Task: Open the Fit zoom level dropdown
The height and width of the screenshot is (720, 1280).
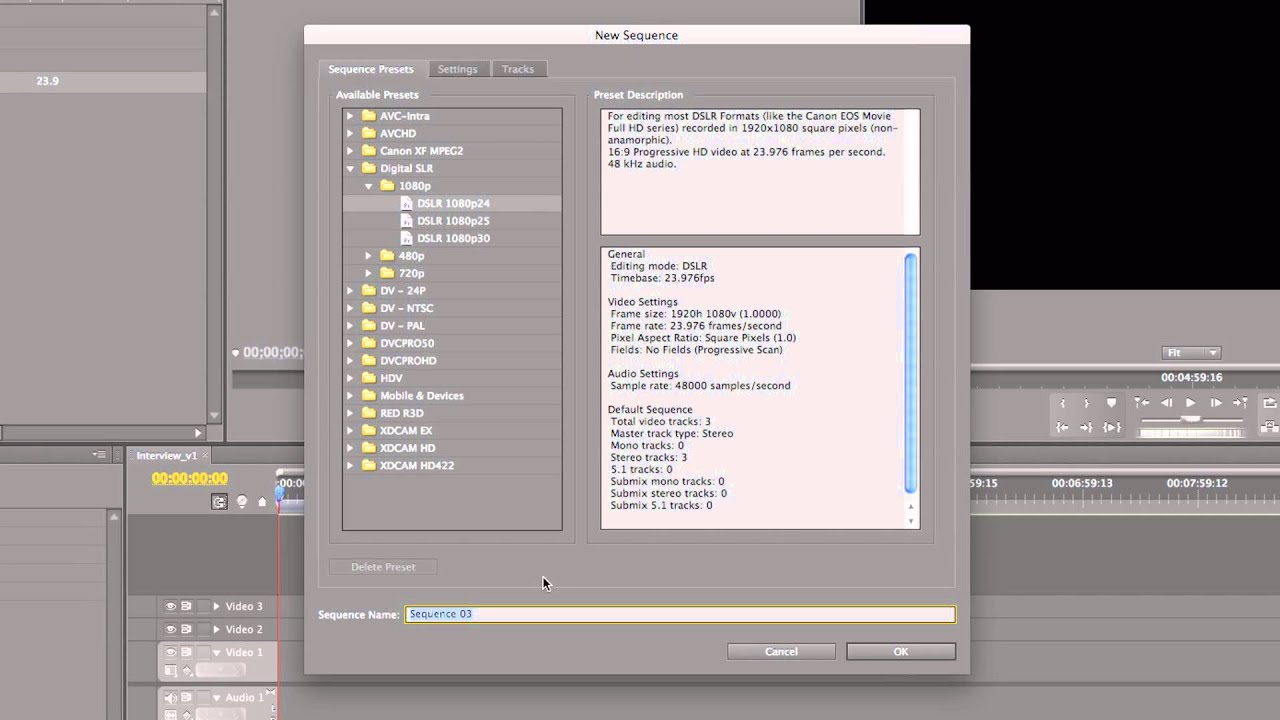Action: pyautogui.click(x=1191, y=353)
